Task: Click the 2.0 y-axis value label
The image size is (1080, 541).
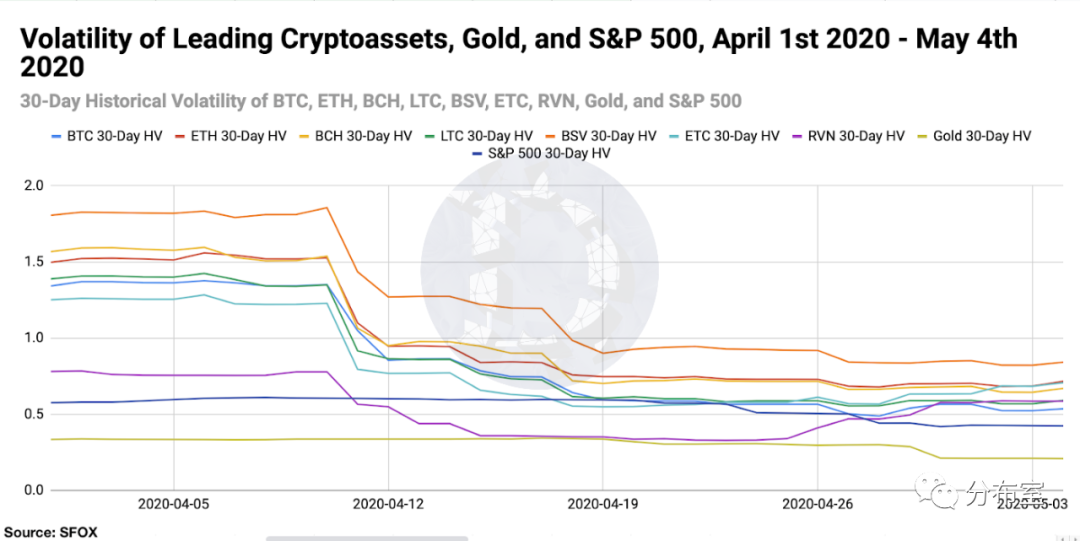Action: 33,186
